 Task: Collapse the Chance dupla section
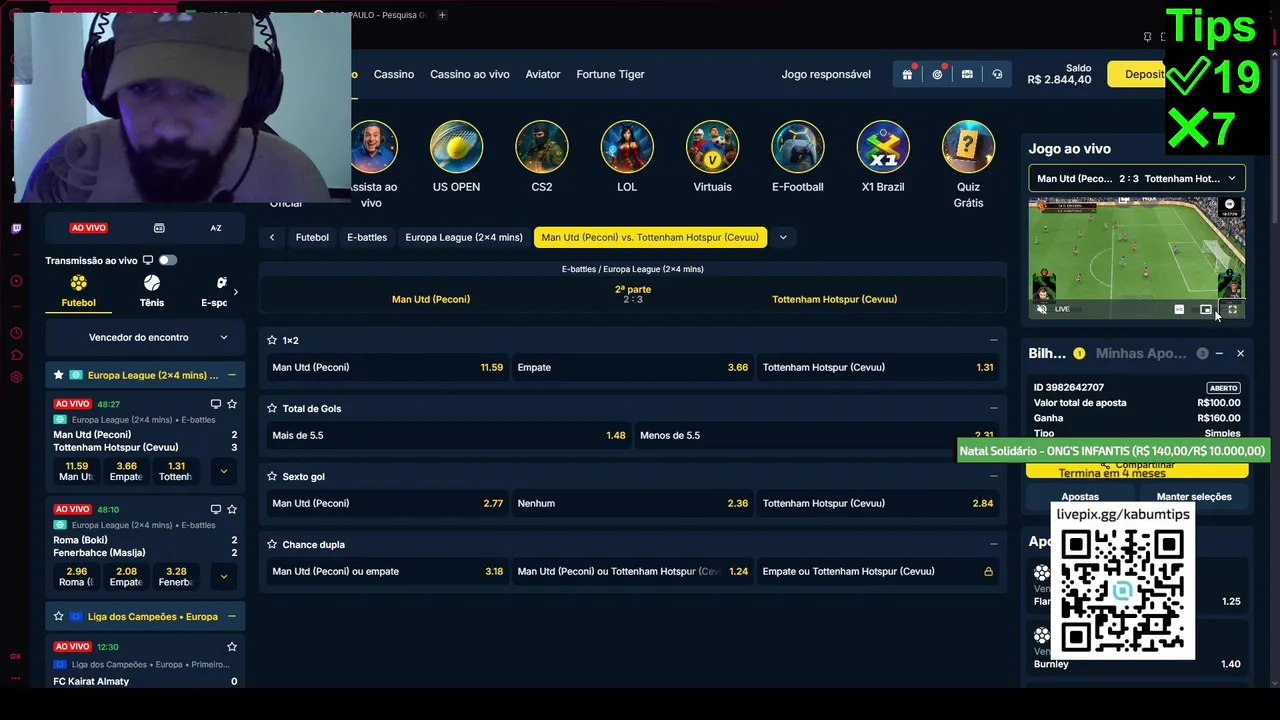(993, 544)
